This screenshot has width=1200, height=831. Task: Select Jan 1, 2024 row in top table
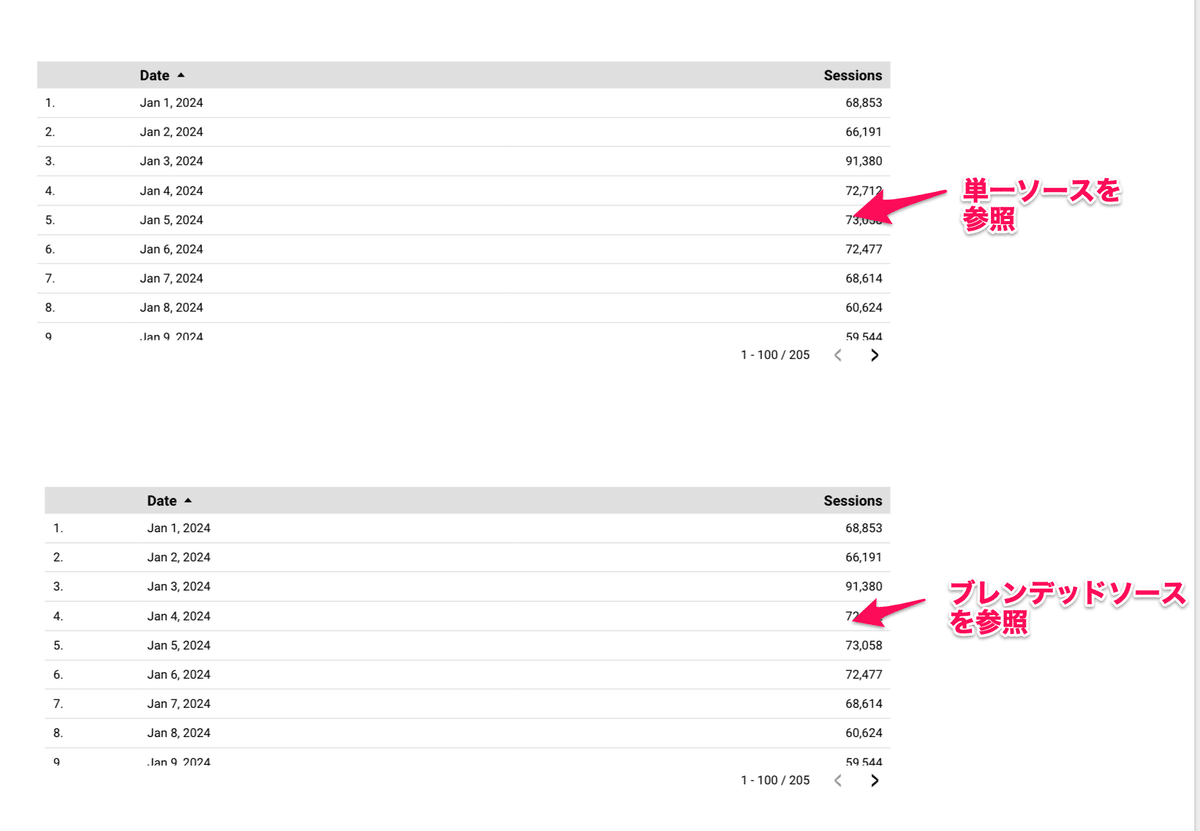464,103
